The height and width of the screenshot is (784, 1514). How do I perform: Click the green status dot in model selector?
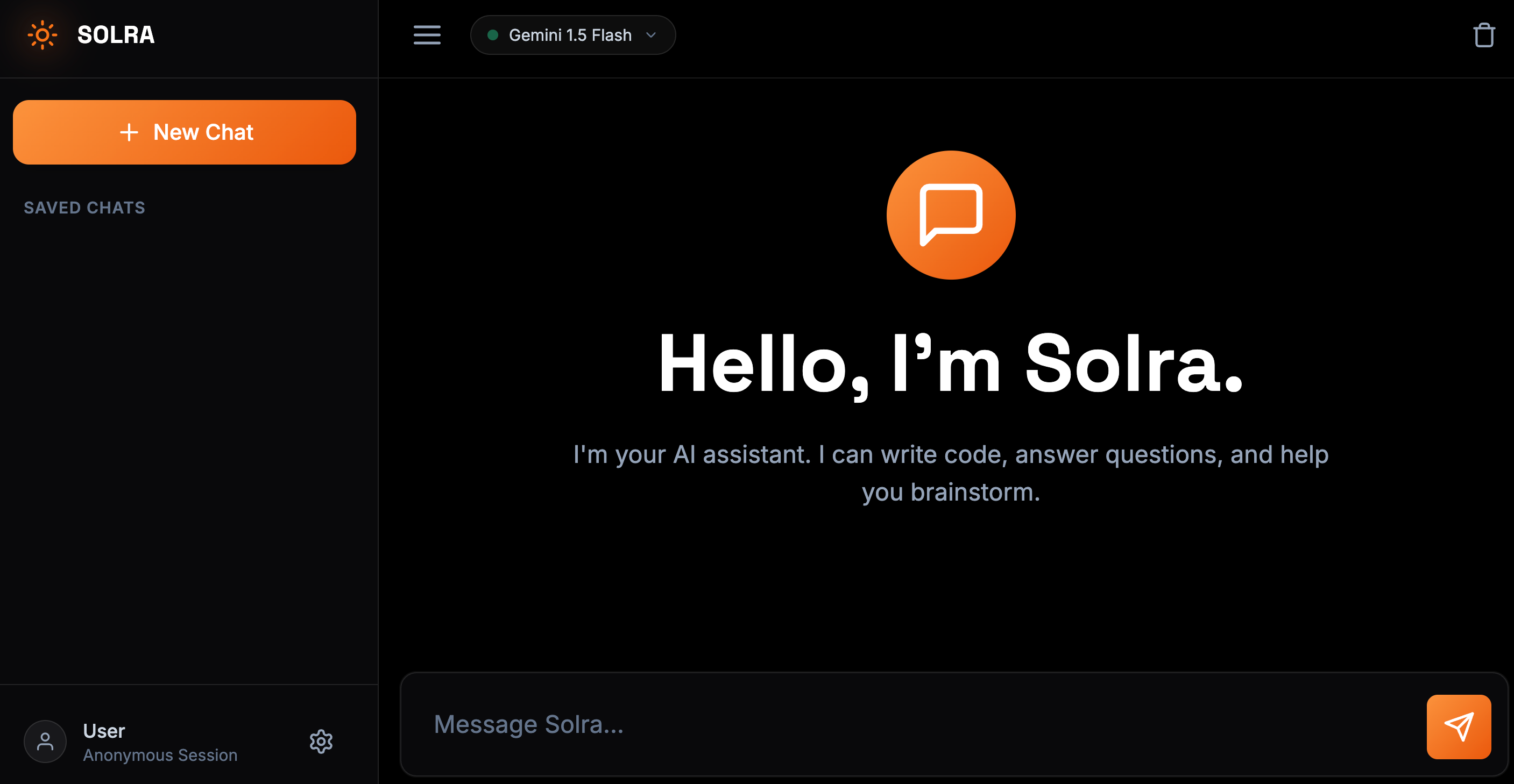[x=493, y=35]
